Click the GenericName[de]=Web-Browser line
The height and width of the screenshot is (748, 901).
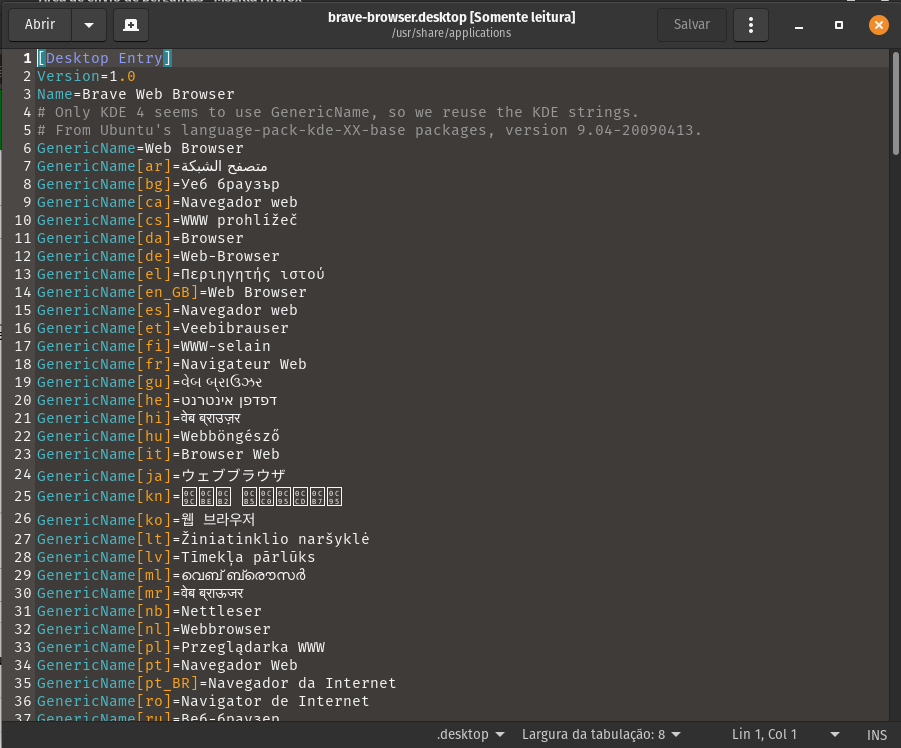point(158,256)
